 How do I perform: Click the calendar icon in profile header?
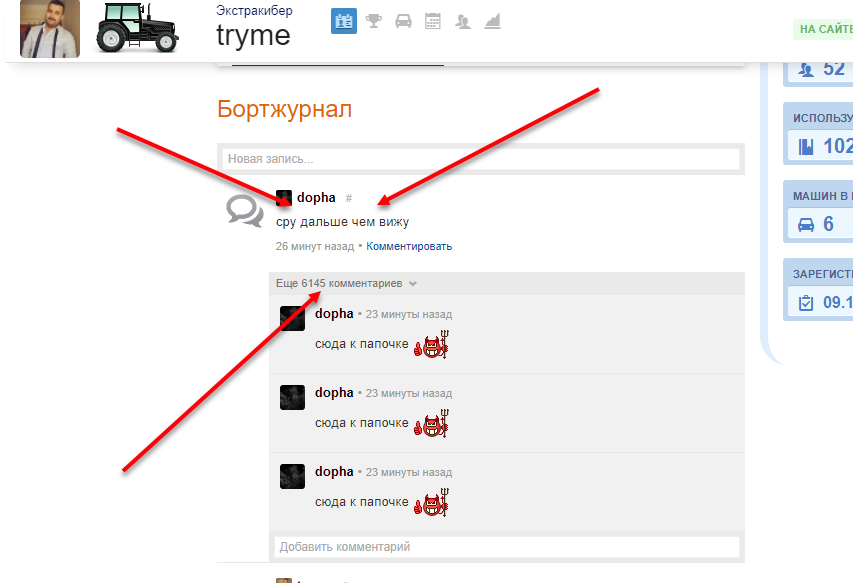[x=433, y=21]
